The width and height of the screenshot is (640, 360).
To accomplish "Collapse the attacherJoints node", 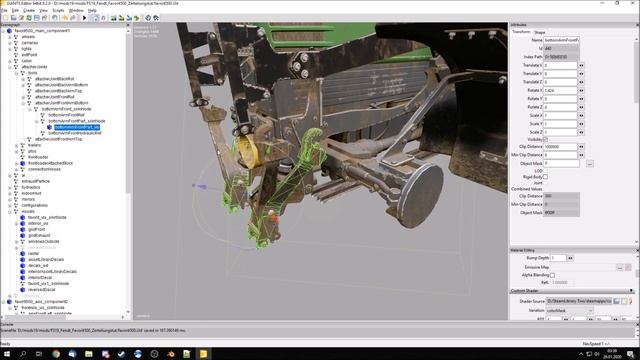I will (10, 67).
